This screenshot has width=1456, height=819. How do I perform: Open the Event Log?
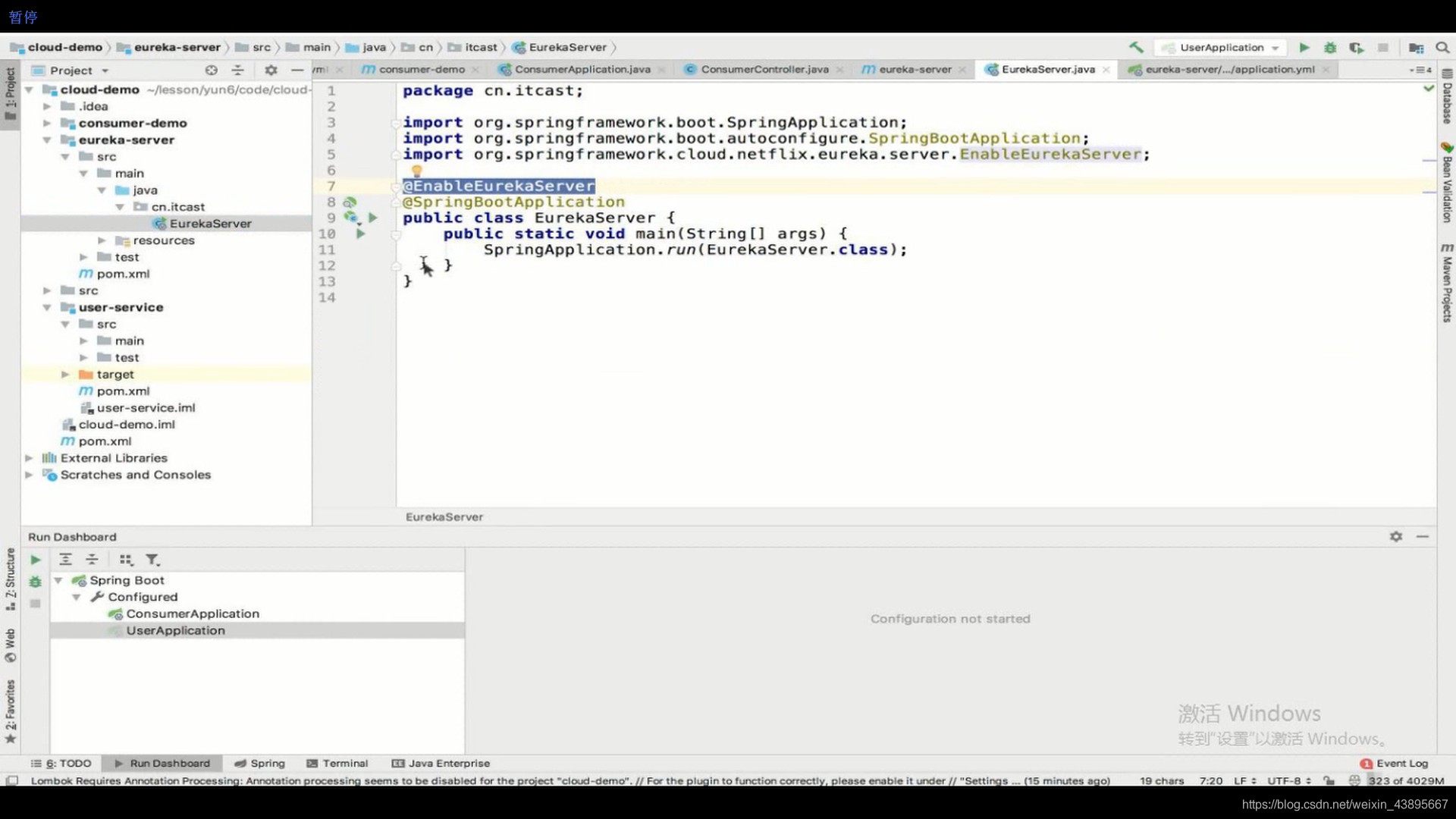[1394, 763]
